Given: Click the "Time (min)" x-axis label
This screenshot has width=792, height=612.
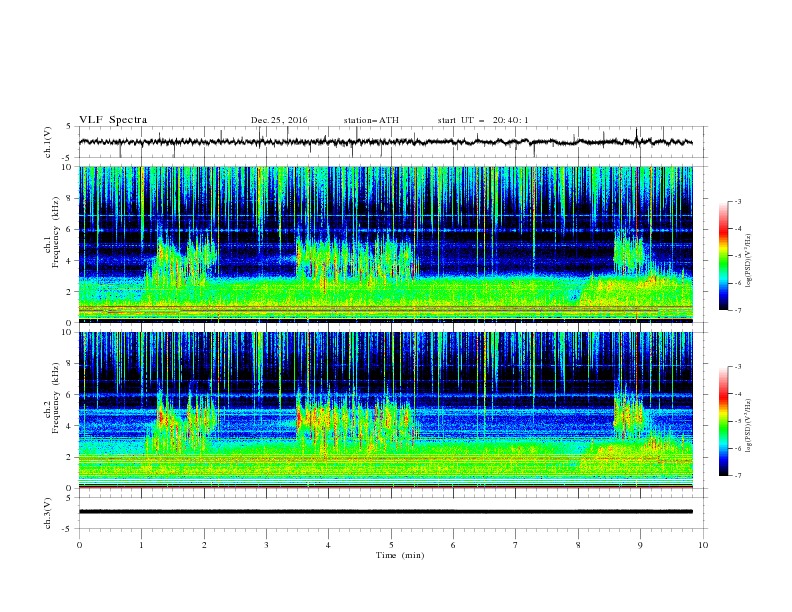Looking at the screenshot, I should (400, 555).
